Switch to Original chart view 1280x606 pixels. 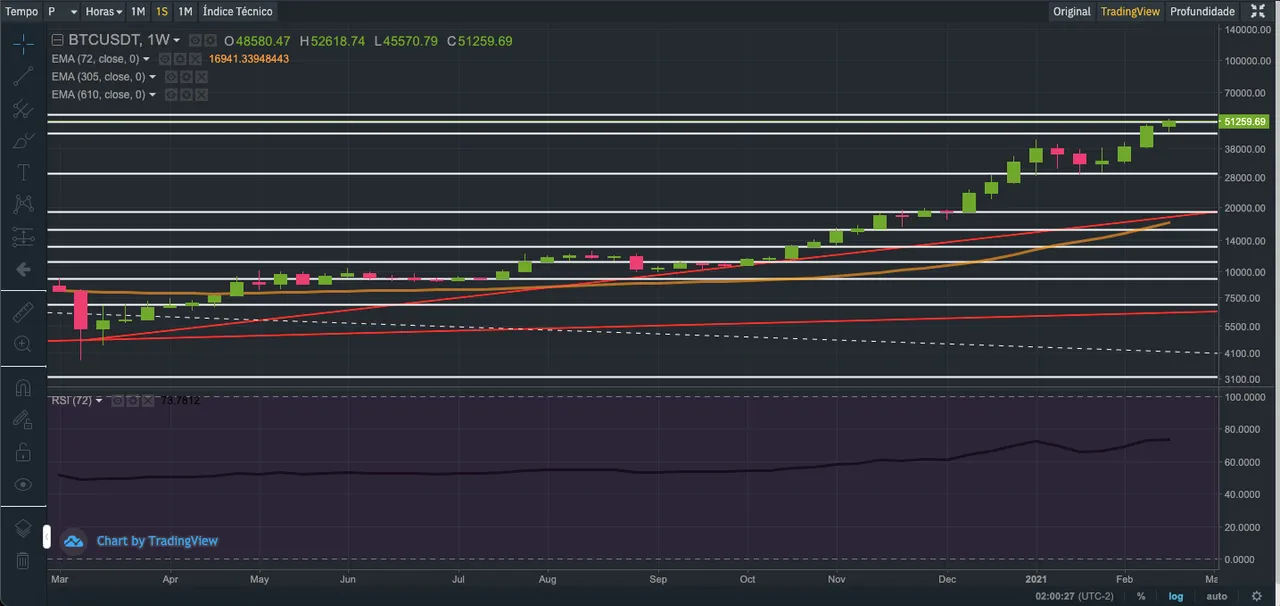(1072, 12)
